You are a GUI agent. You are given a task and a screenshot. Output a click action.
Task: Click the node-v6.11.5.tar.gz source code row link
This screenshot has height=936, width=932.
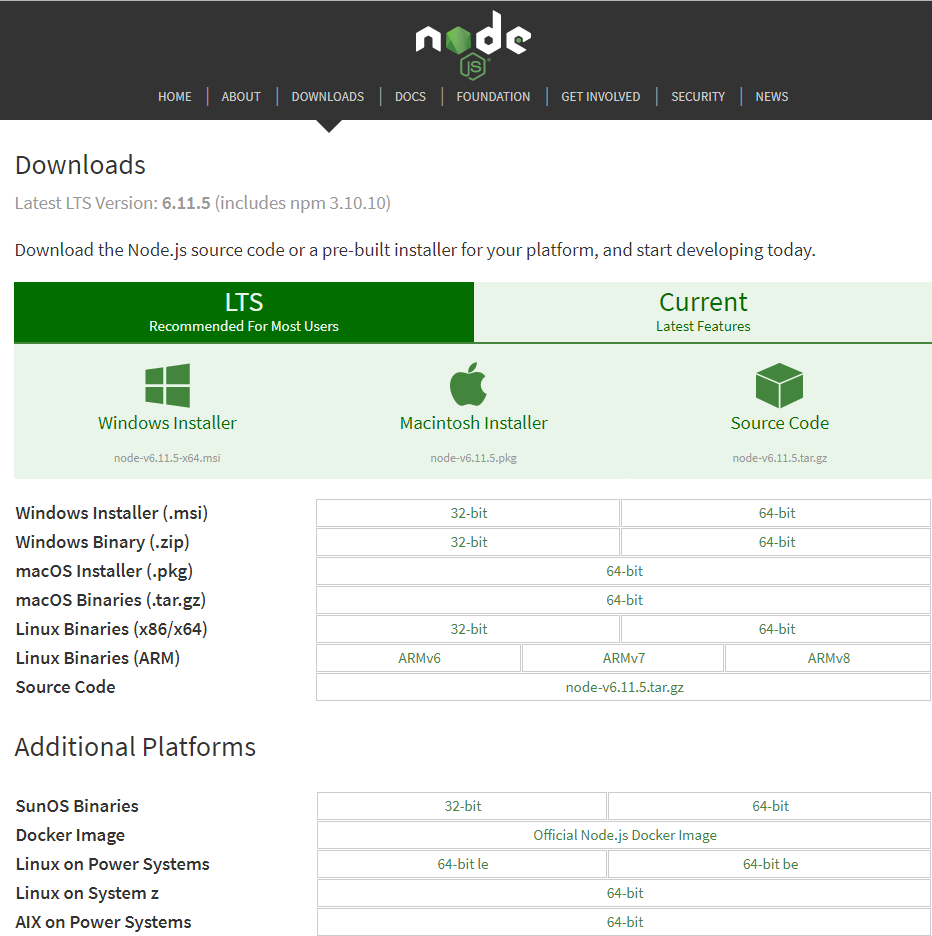pos(624,687)
